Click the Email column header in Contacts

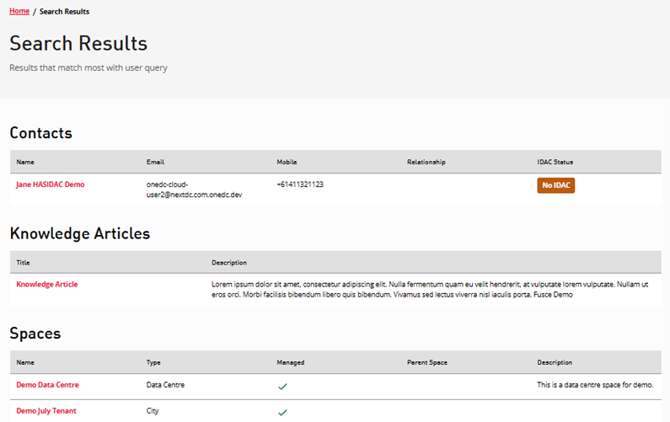155,162
